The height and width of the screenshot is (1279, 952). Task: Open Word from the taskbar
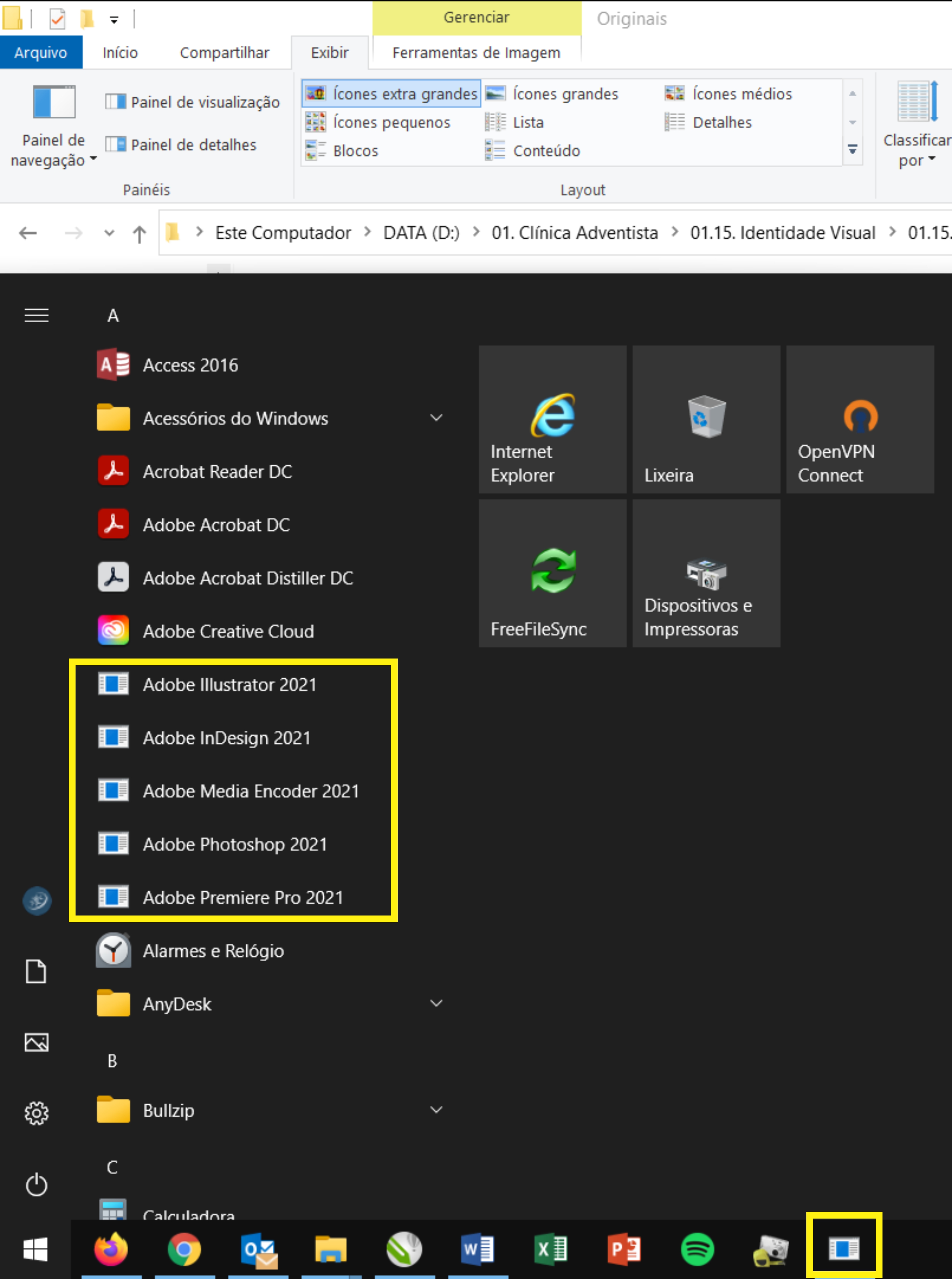(478, 1249)
